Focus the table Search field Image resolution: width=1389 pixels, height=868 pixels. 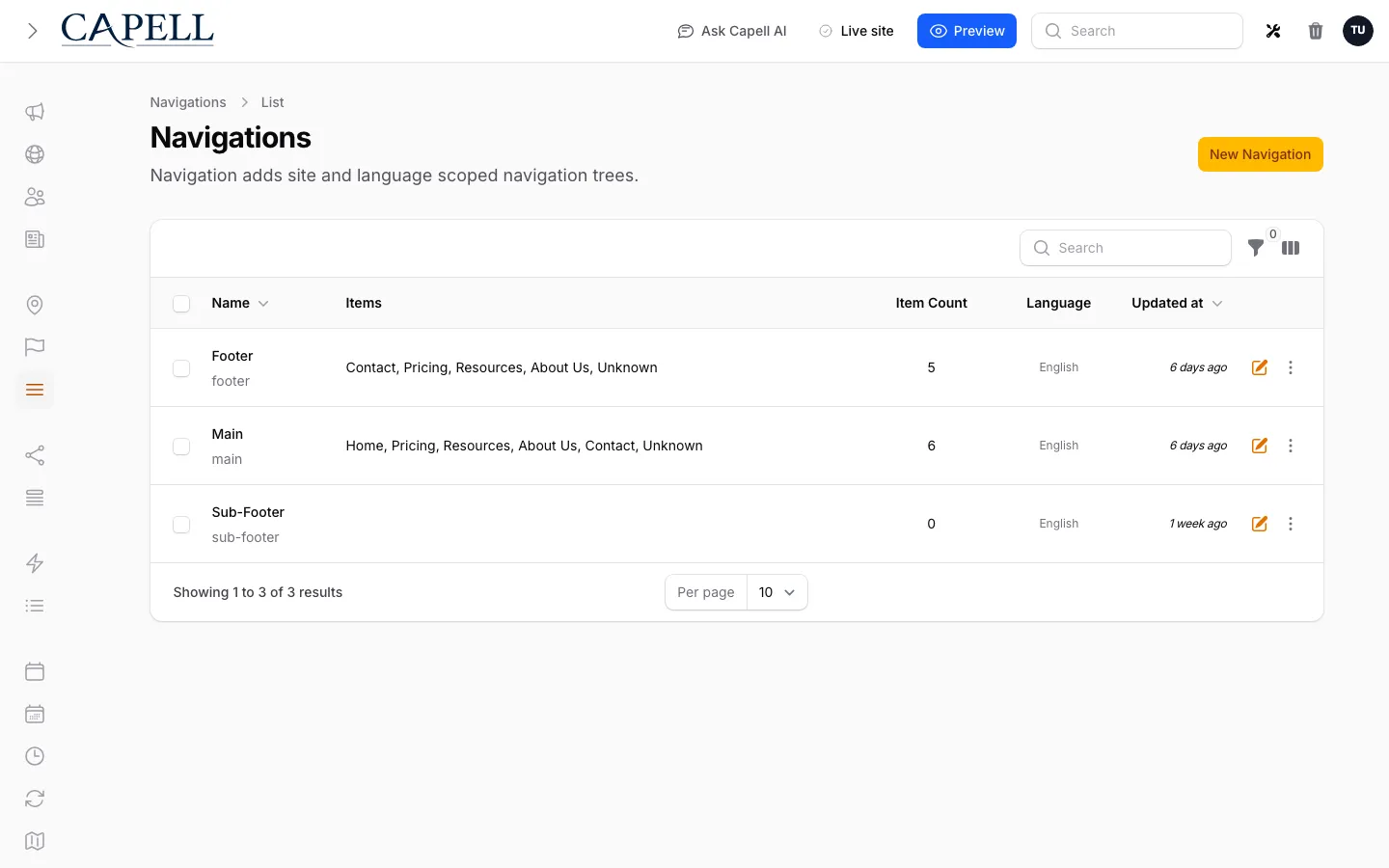click(x=1126, y=248)
